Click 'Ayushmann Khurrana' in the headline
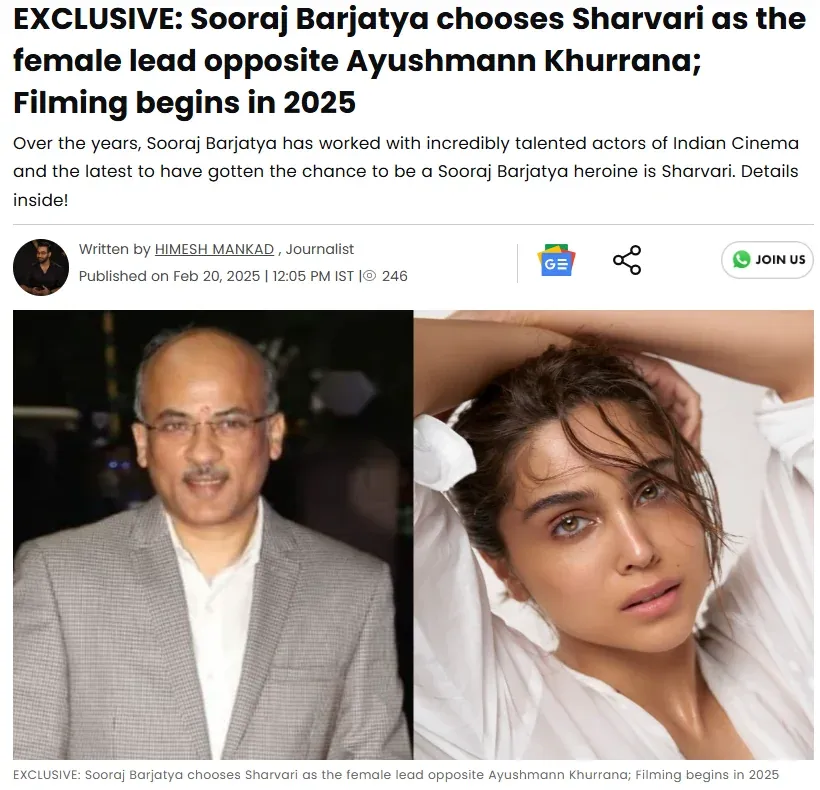820x790 pixels. tap(523, 61)
